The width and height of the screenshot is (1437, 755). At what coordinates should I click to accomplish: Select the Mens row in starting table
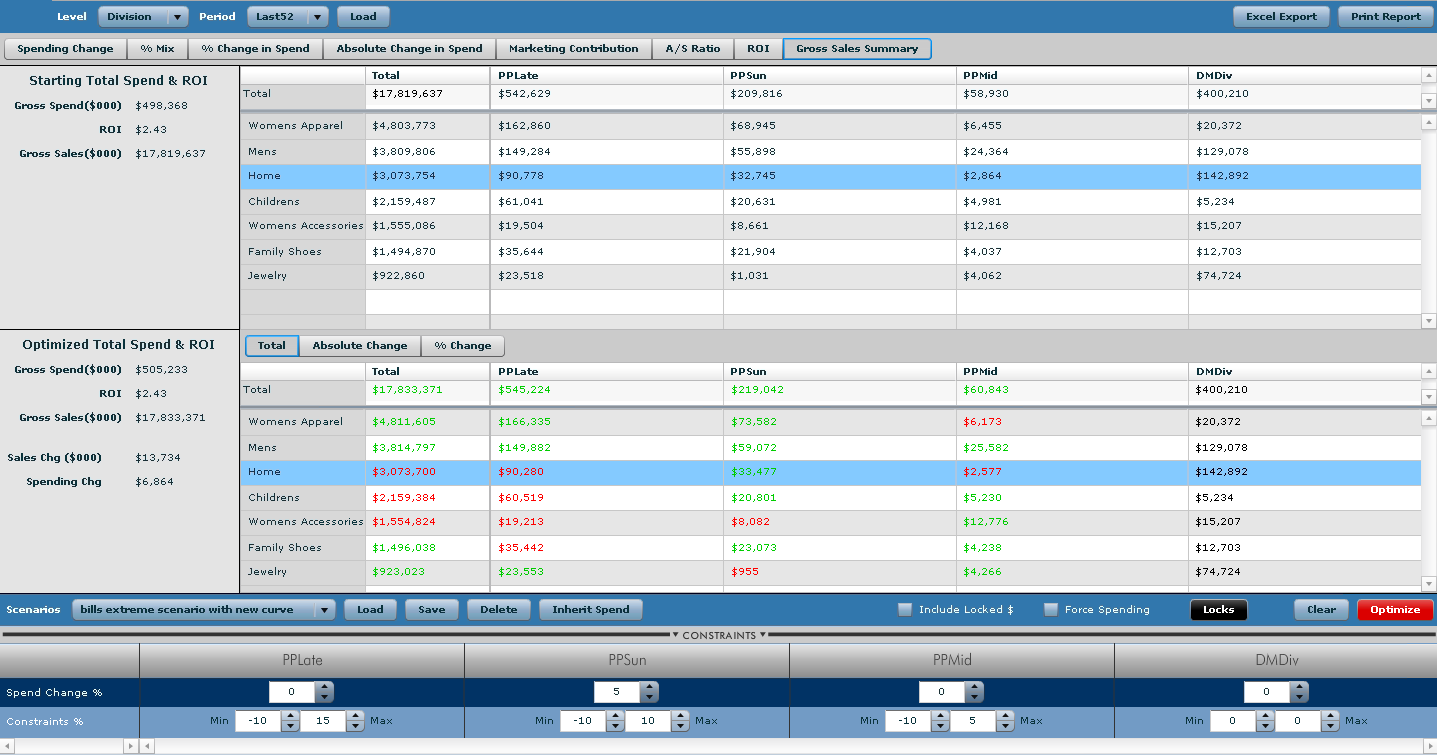pyautogui.click(x=830, y=152)
